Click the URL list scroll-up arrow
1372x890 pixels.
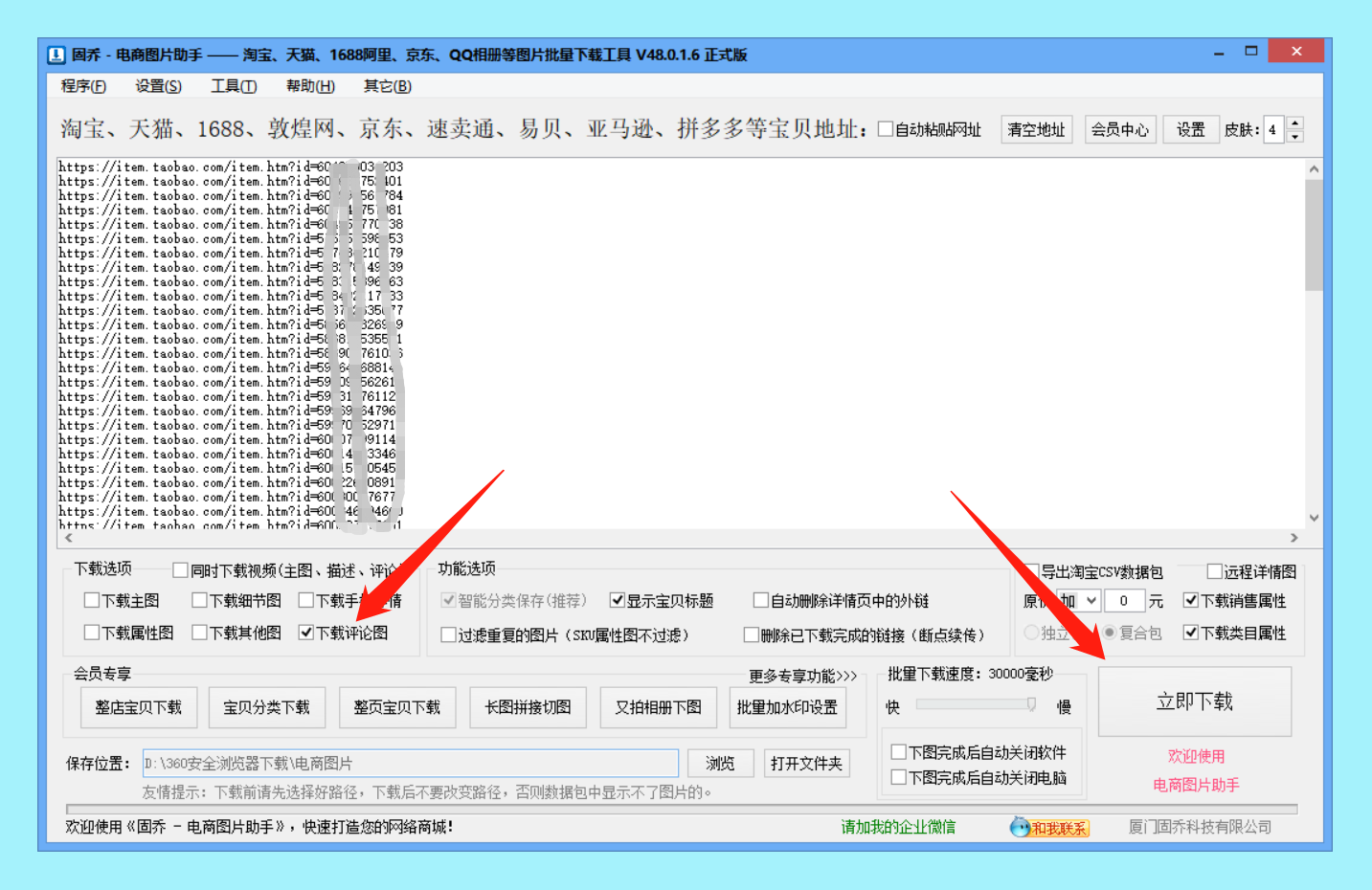(1314, 169)
